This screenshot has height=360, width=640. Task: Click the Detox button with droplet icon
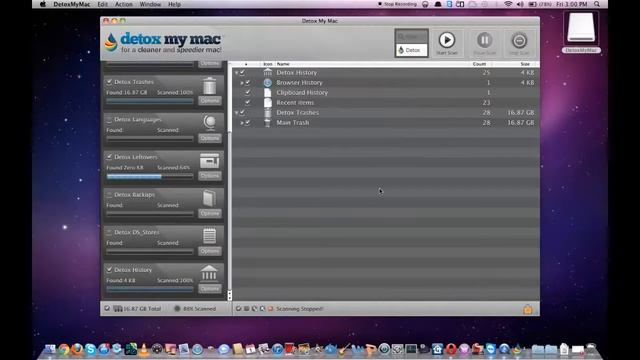(x=411, y=50)
